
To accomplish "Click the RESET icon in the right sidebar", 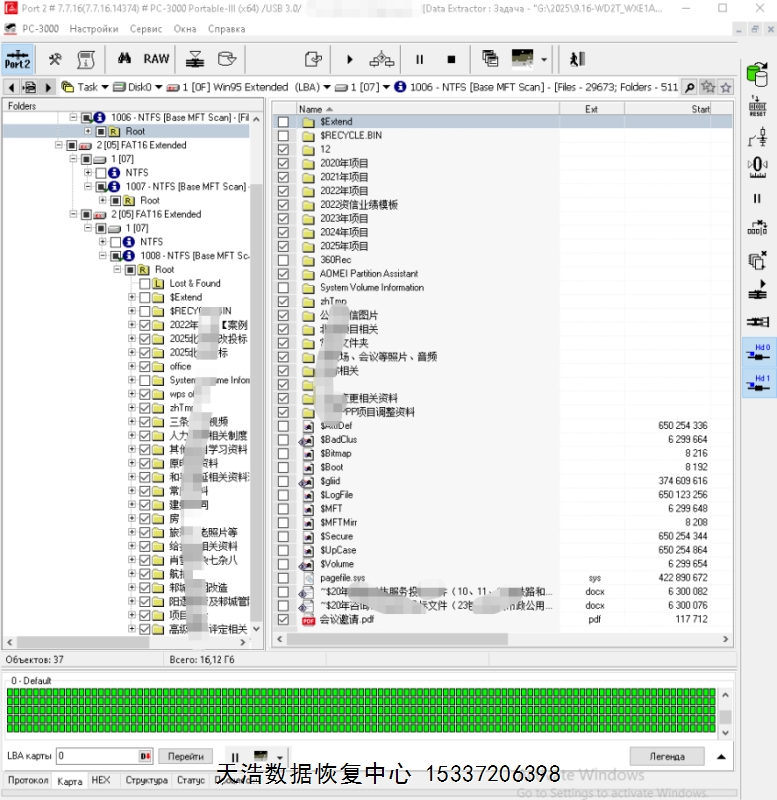I will tap(757, 106).
